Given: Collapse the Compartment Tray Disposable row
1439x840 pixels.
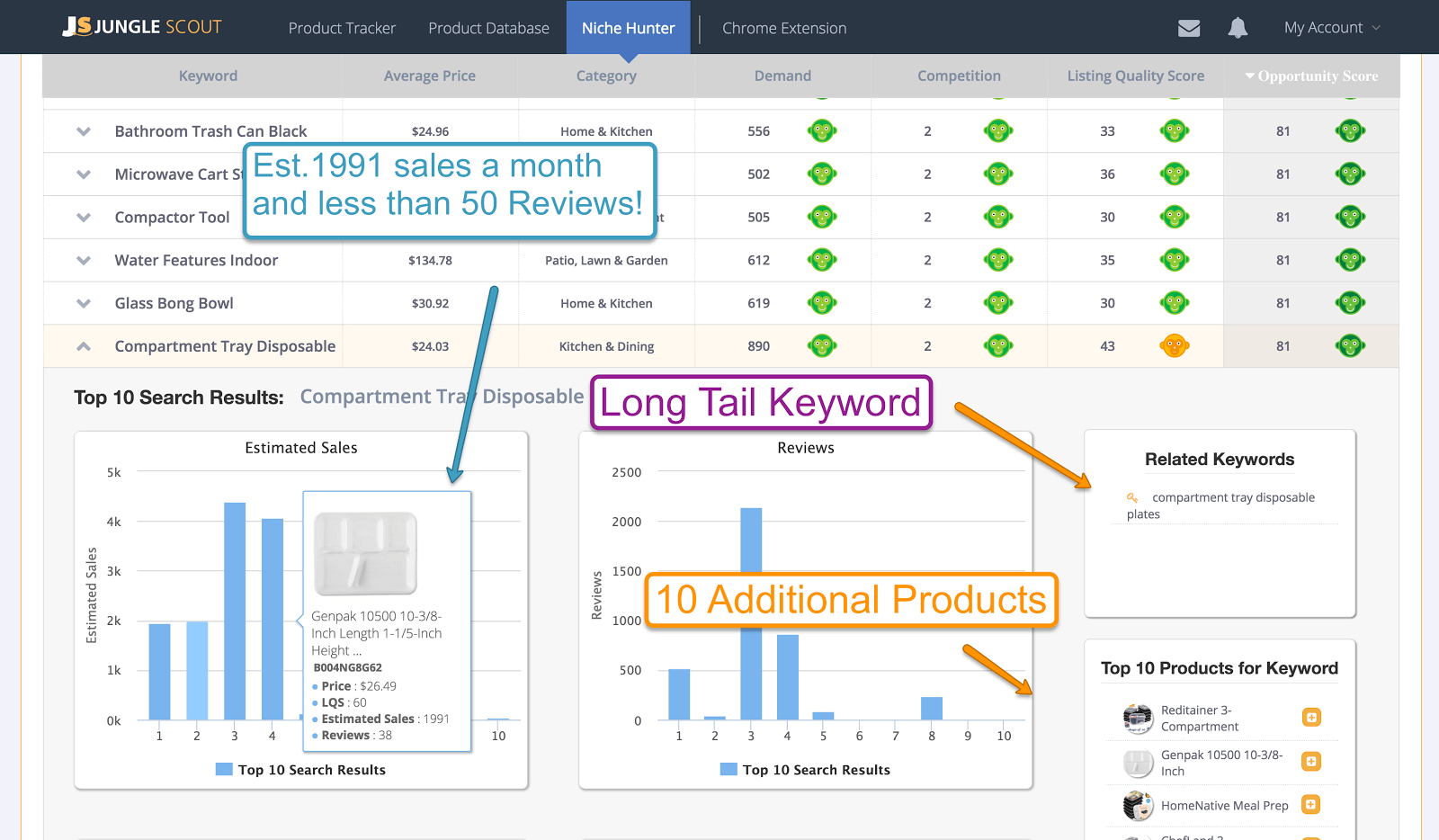Looking at the screenshot, I should point(84,346).
